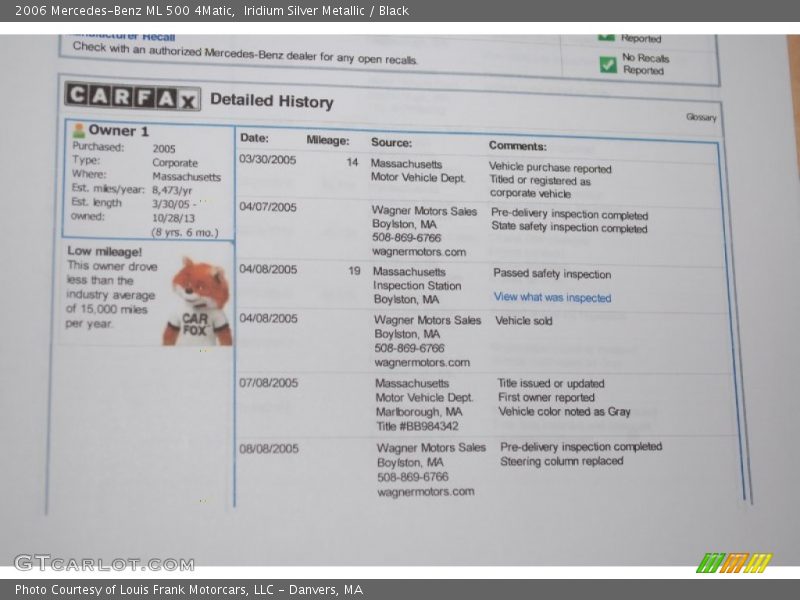Click the Source column header

coord(391,143)
